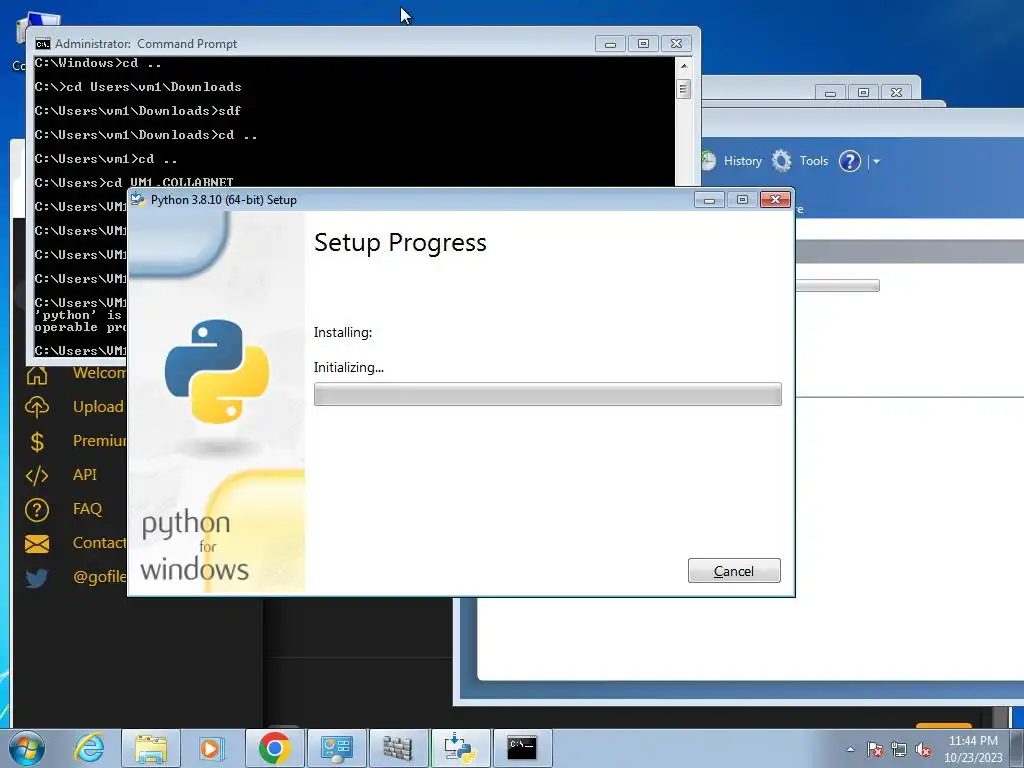Click the Python setup progress bar
This screenshot has height=768, width=1024.
pos(547,394)
